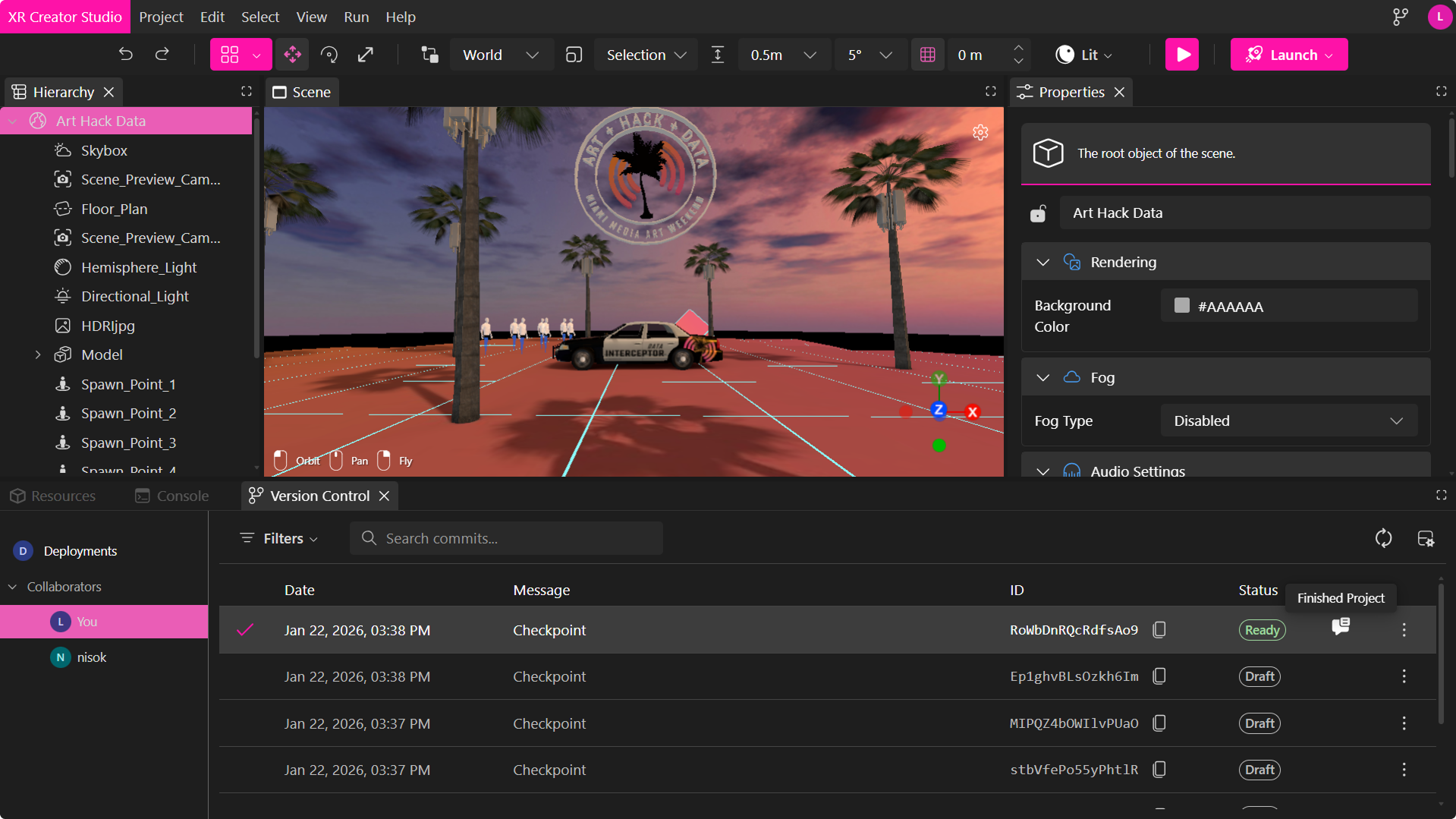Select the translate move tool
This screenshot has height=819, width=1456.
point(292,55)
